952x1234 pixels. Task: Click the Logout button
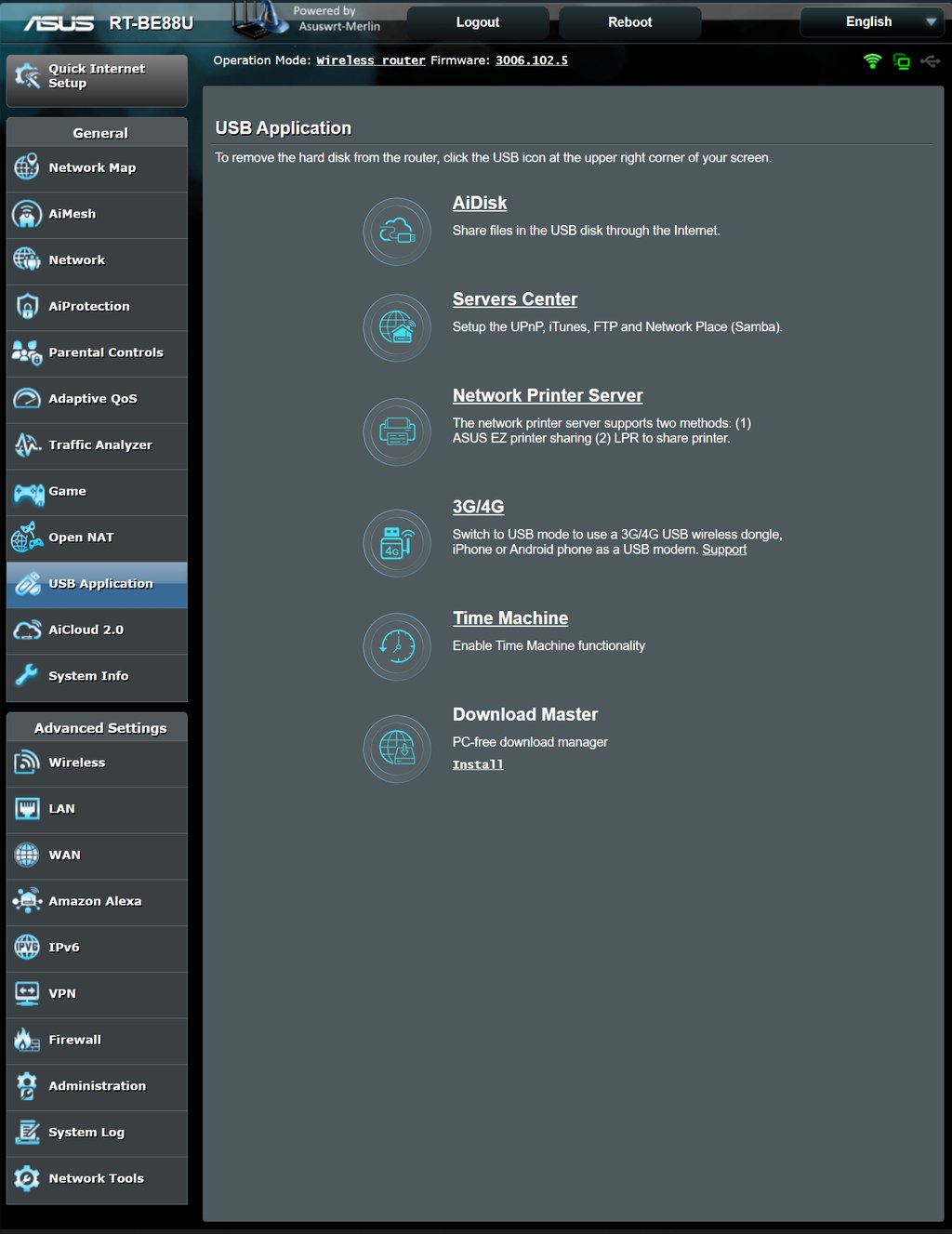(x=478, y=22)
